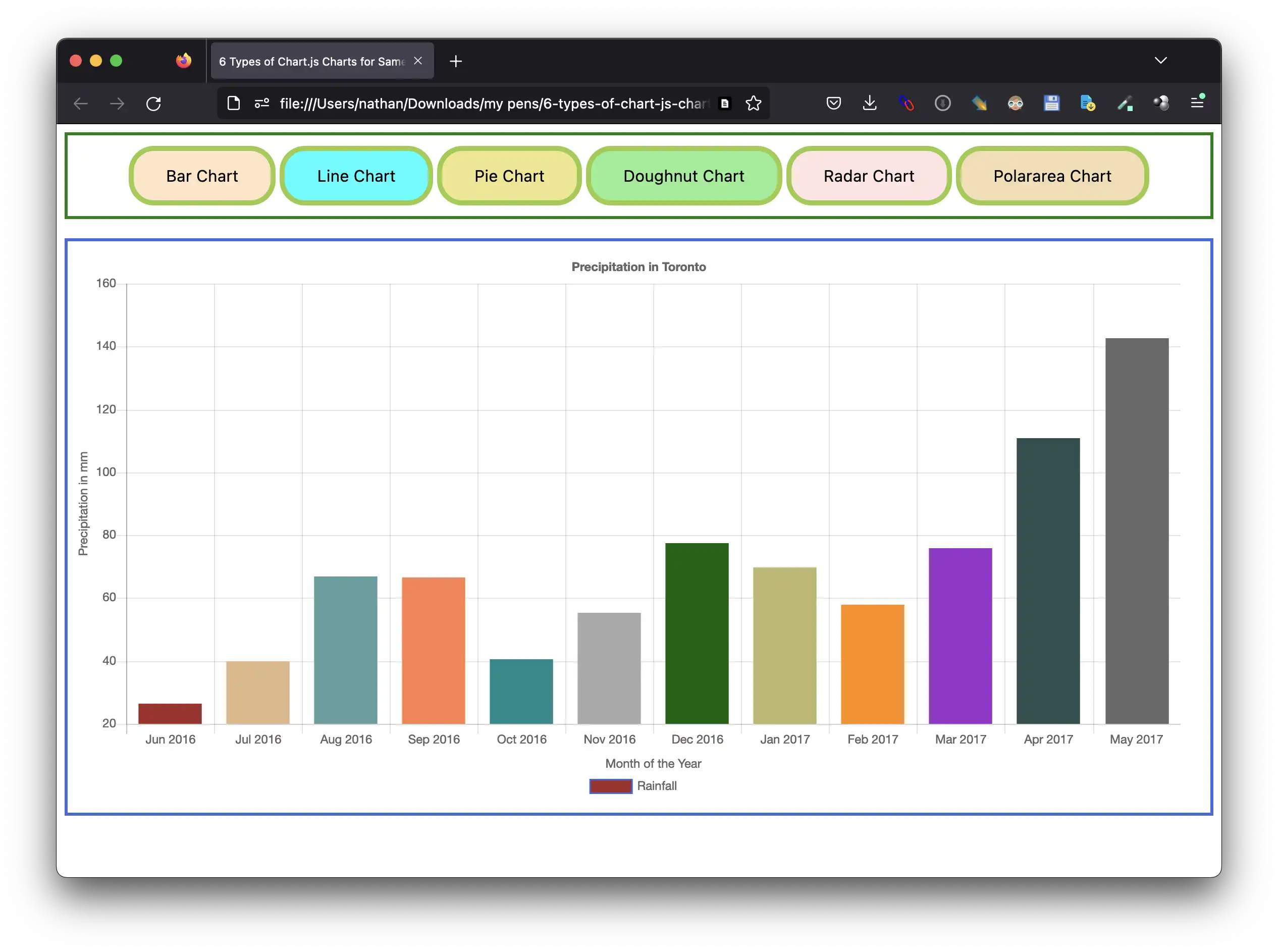Click the Firefox download arrow icon
The height and width of the screenshot is (952, 1278).
point(869,103)
